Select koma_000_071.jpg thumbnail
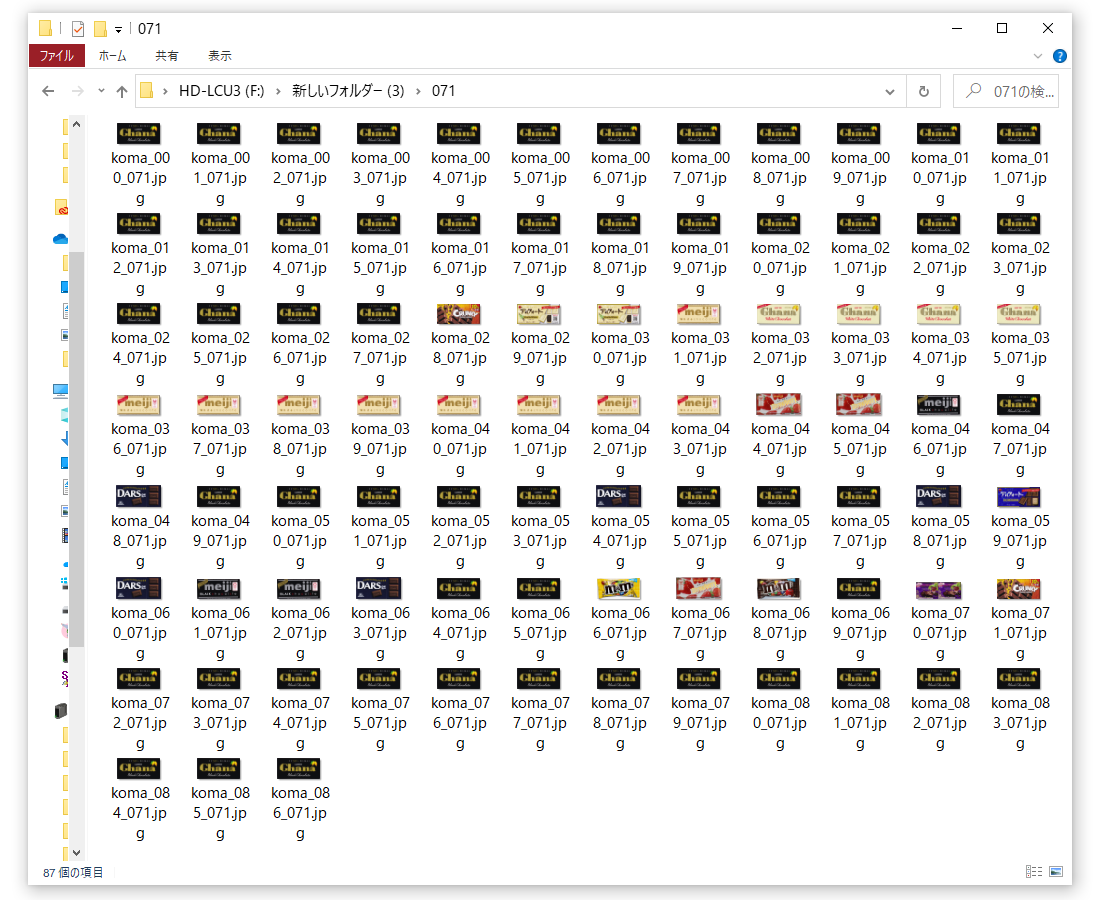The height and width of the screenshot is (900, 1100). pos(140,134)
